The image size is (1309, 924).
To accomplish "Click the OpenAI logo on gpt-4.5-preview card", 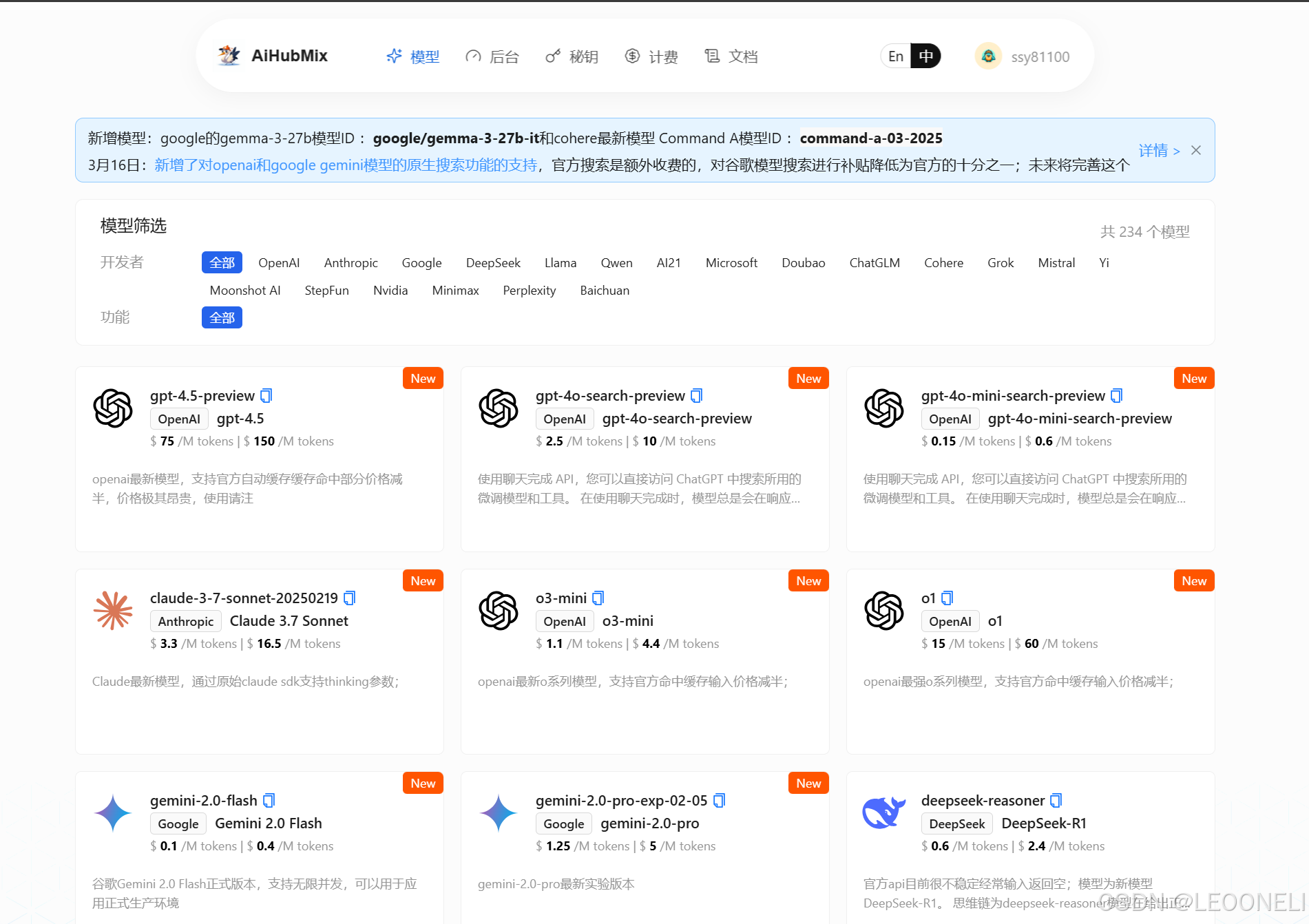I will [x=113, y=408].
